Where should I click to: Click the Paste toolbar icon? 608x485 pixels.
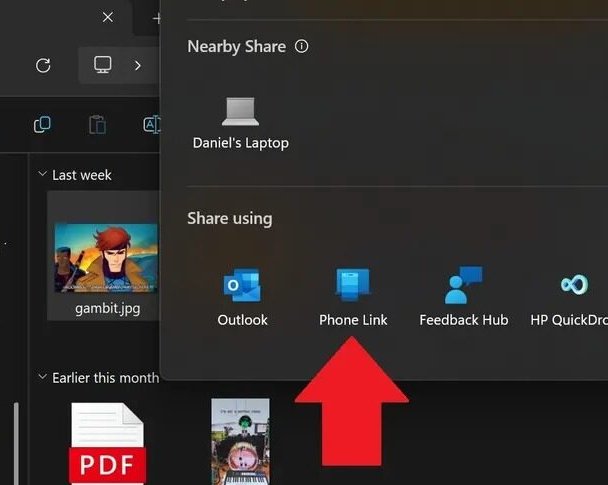click(x=97, y=125)
